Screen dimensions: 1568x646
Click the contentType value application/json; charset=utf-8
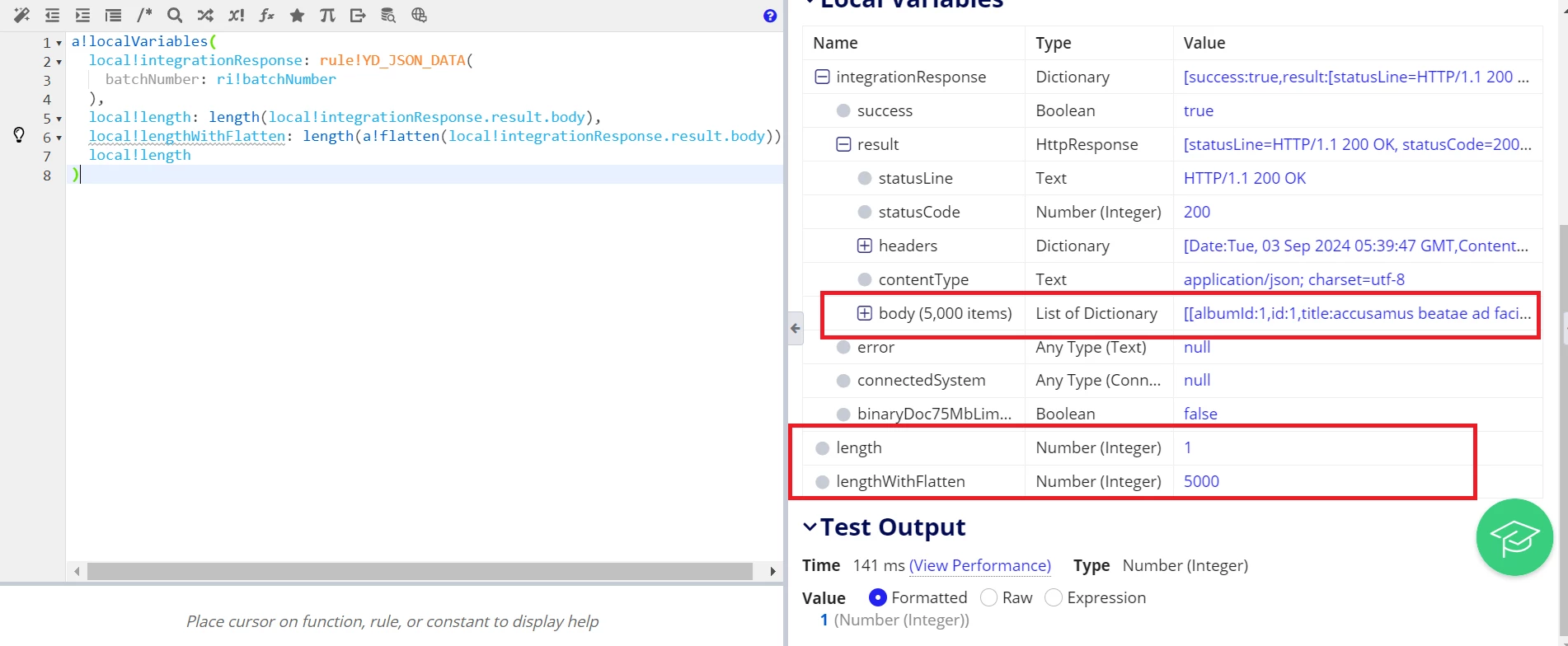point(1294,279)
